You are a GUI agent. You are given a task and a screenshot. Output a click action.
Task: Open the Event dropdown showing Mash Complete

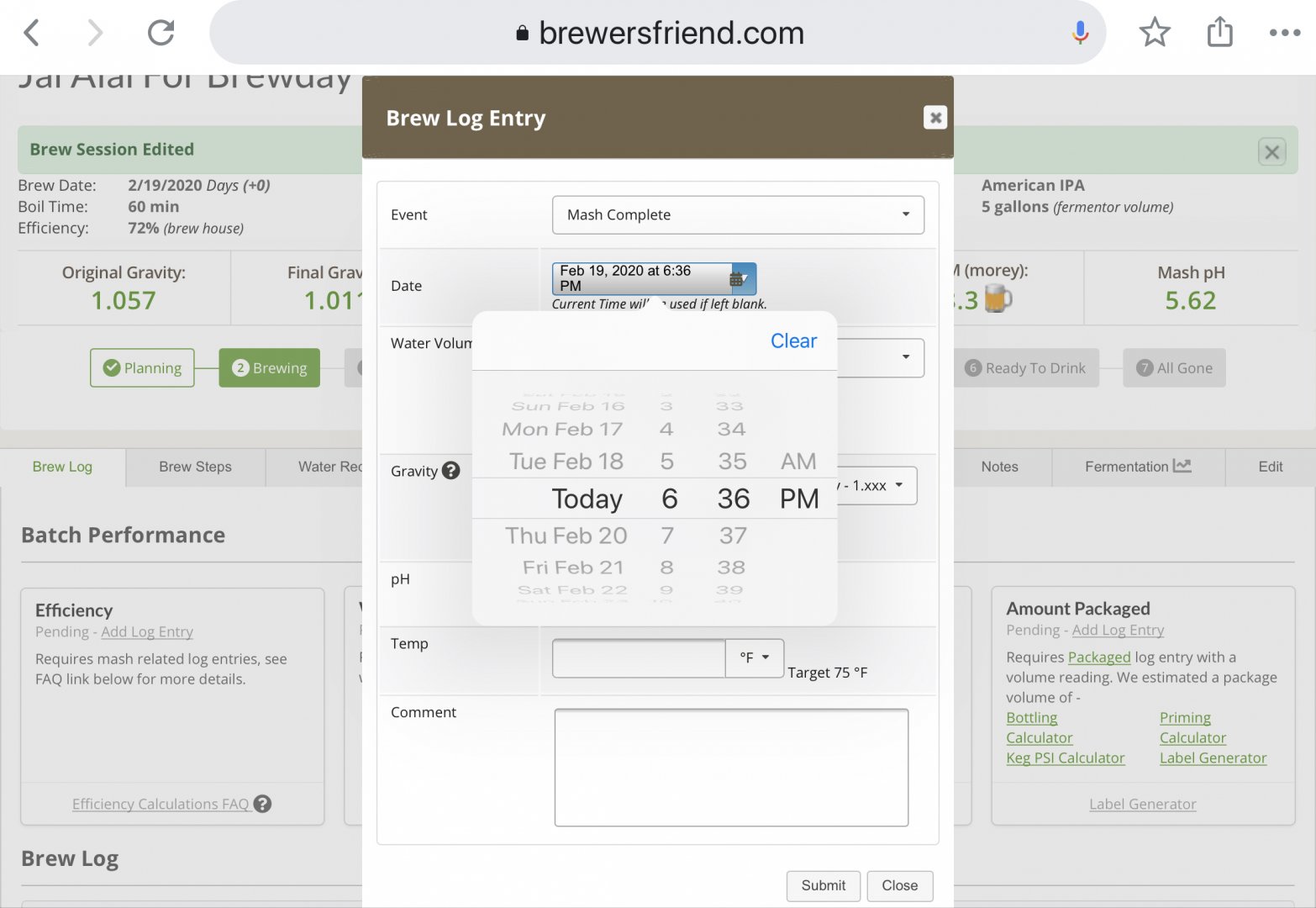(738, 214)
